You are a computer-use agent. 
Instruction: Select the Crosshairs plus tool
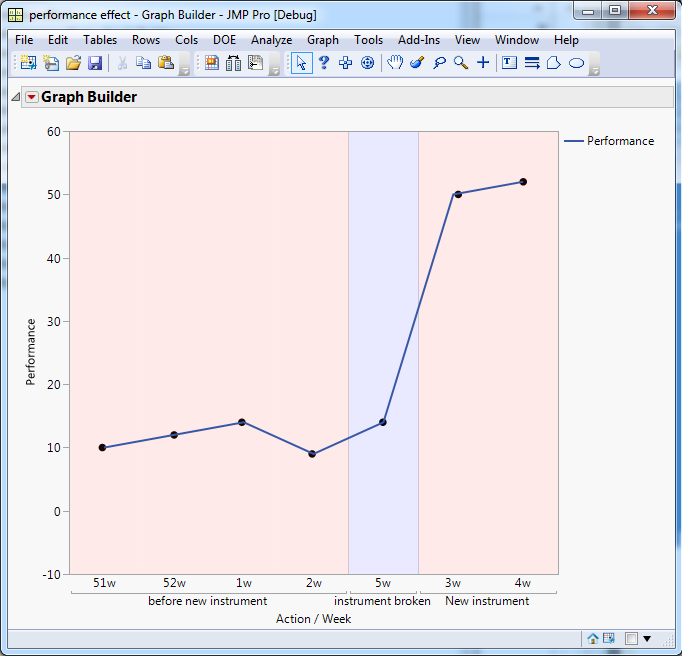(x=483, y=63)
